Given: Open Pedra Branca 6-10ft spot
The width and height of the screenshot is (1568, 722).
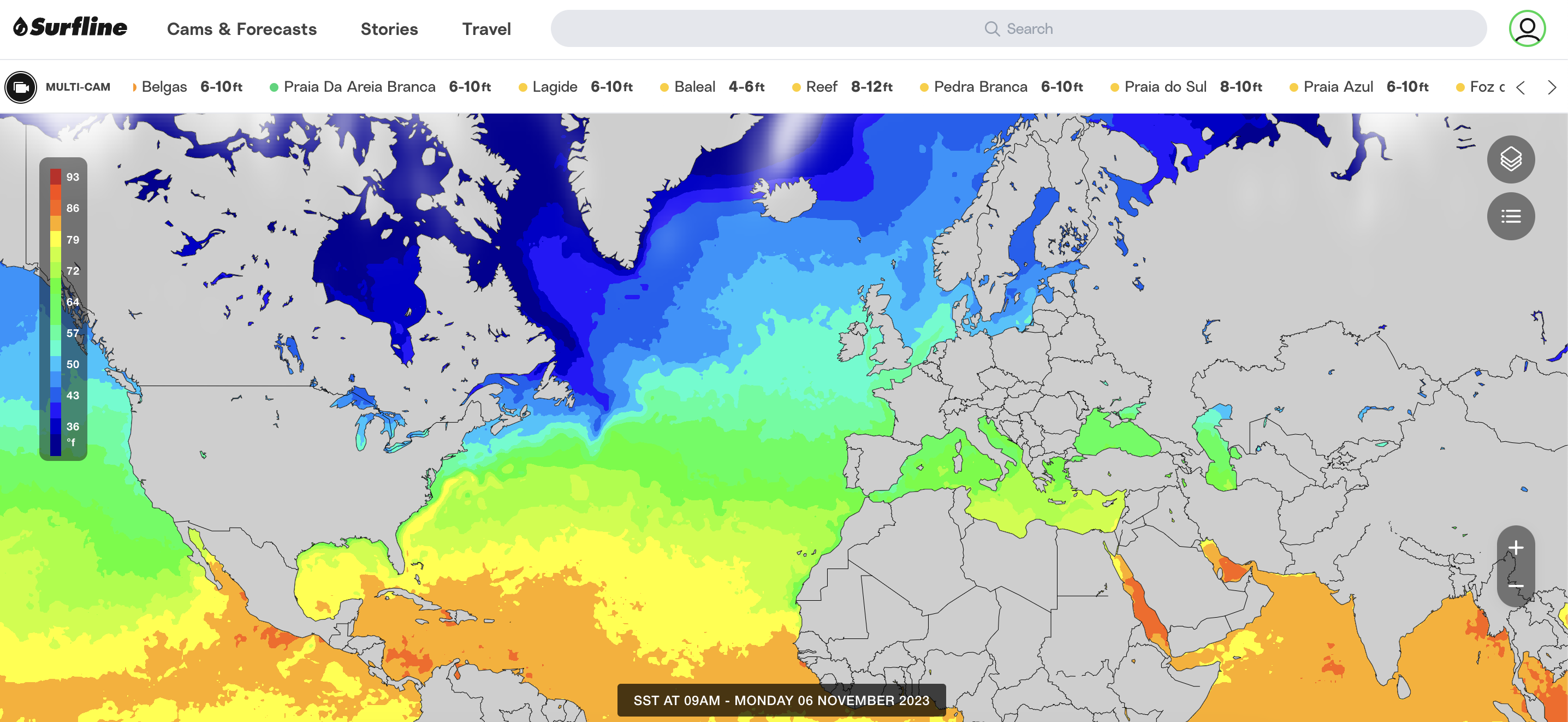Looking at the screenshot, I should (x=1001, y=87).
